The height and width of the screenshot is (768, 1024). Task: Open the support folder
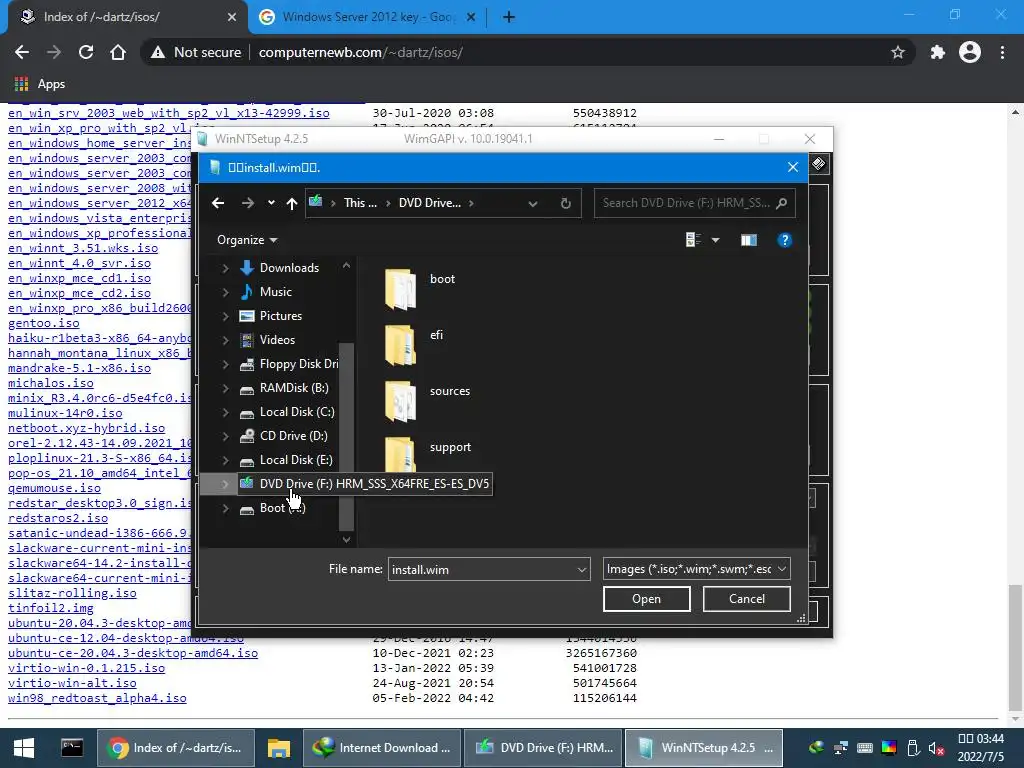click(x=427, y=454)
